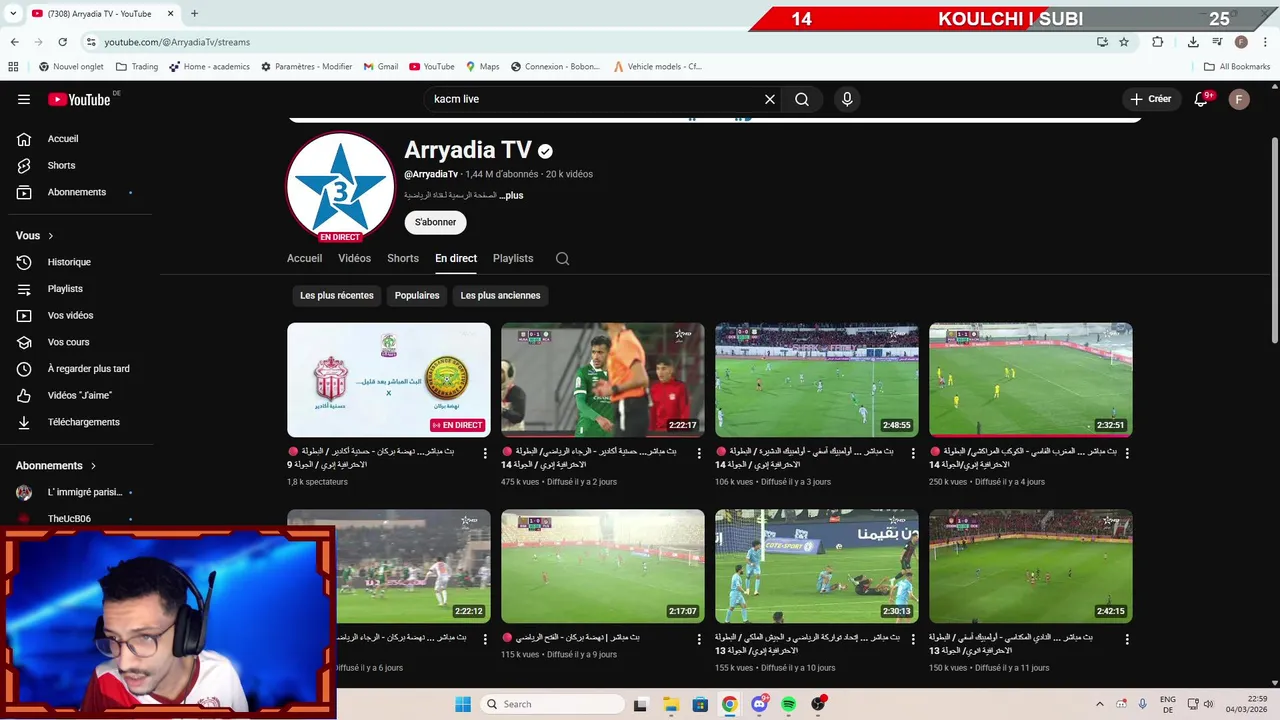
Task: Click the Windows Start button
Action: [463, 704]
